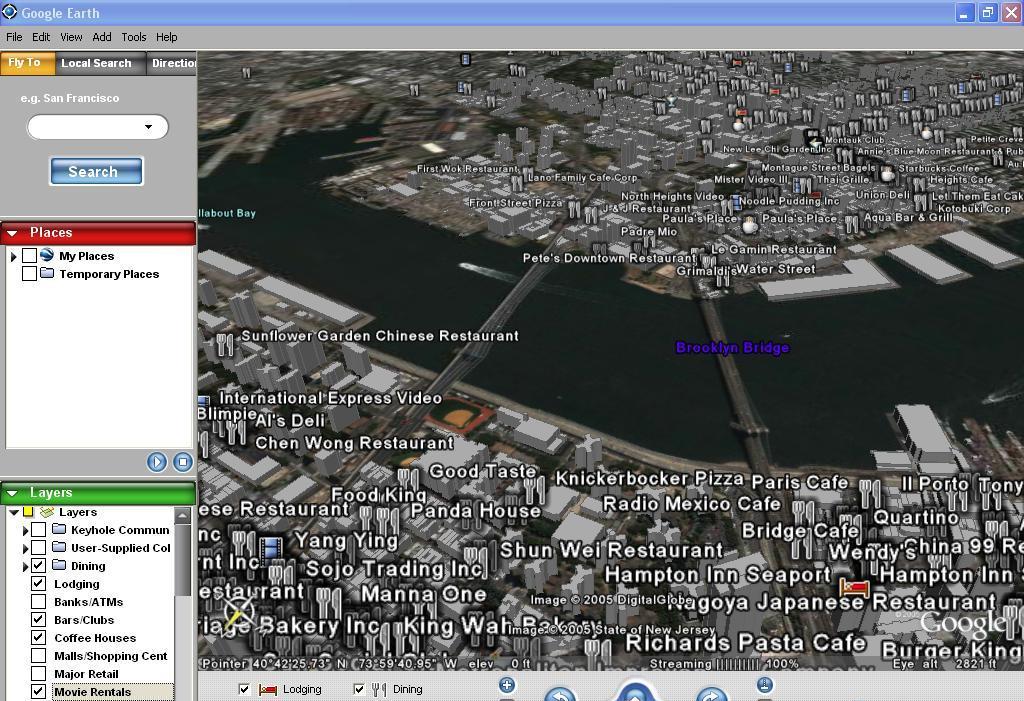1024x701 pixels.
Task: Uncheck the Dining layer checkbox in Layers
Action: (39, 565)
